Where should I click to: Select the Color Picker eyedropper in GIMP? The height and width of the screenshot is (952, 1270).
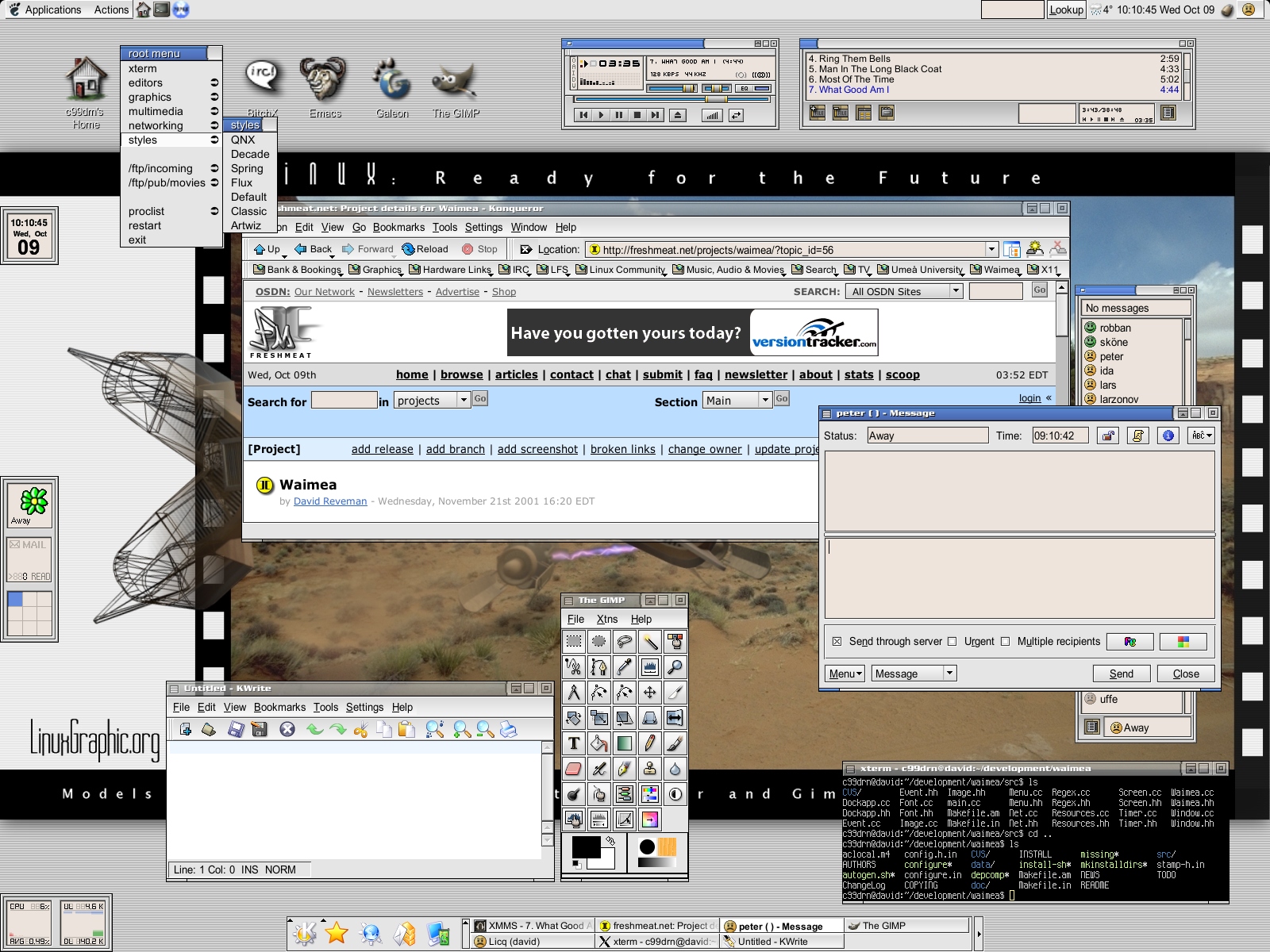[625, 666]
